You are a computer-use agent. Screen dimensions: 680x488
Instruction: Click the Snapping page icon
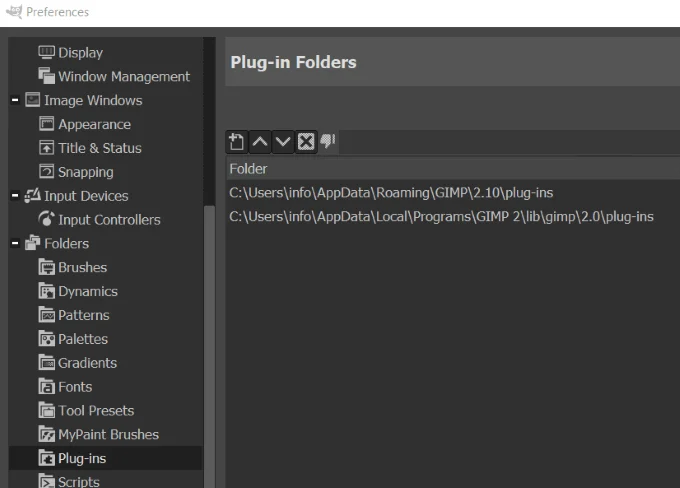click(46, 171)
